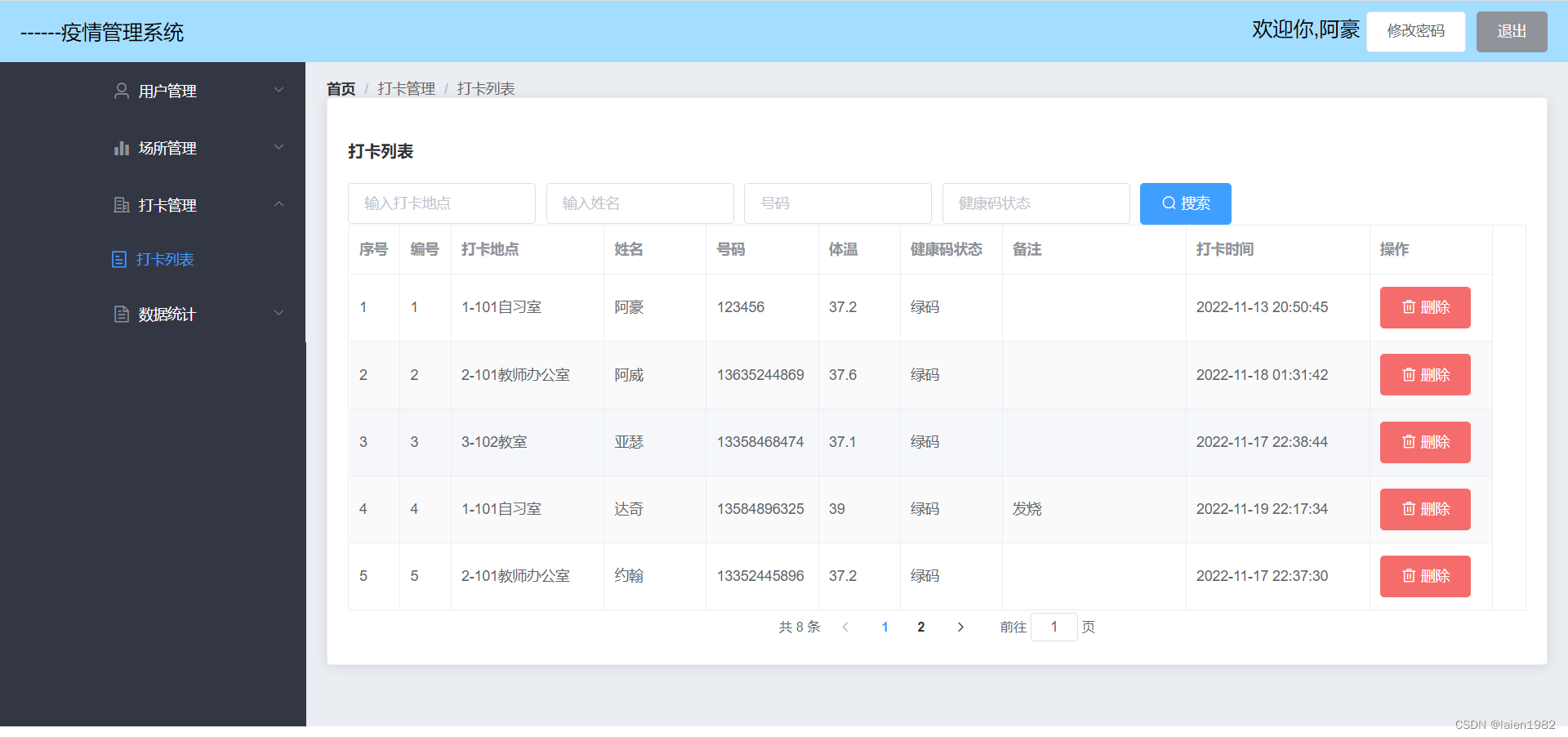1568x737 pixels.
Task: Select 打卡列表 submenu item
Action: [153, 259]
